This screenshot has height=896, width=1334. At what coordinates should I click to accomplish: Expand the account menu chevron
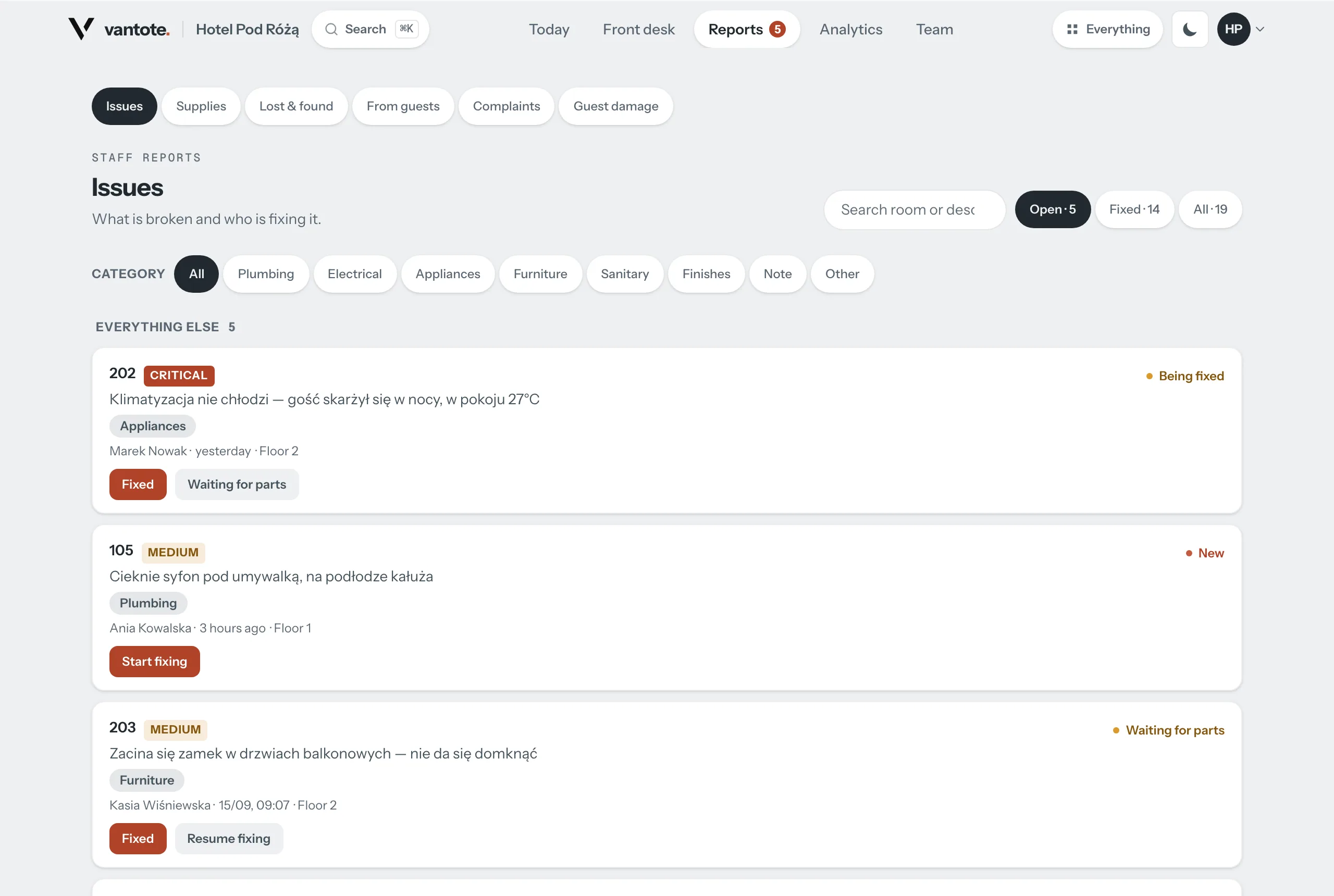(x=1259, y=29)
